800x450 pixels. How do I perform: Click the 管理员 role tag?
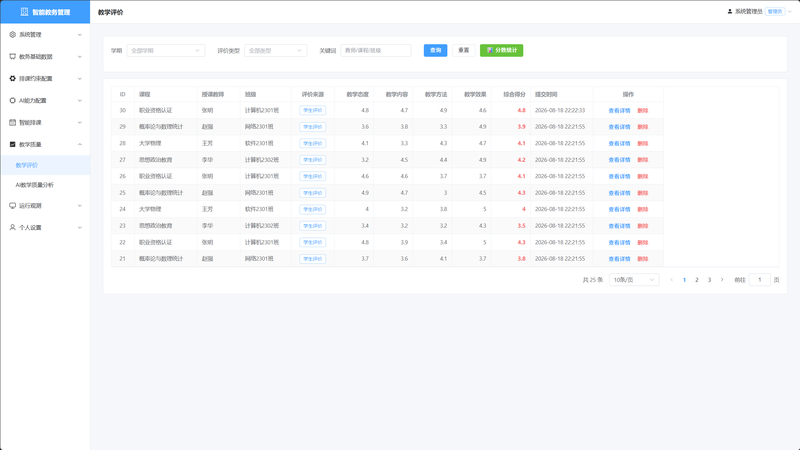click(x=774, y=11)
